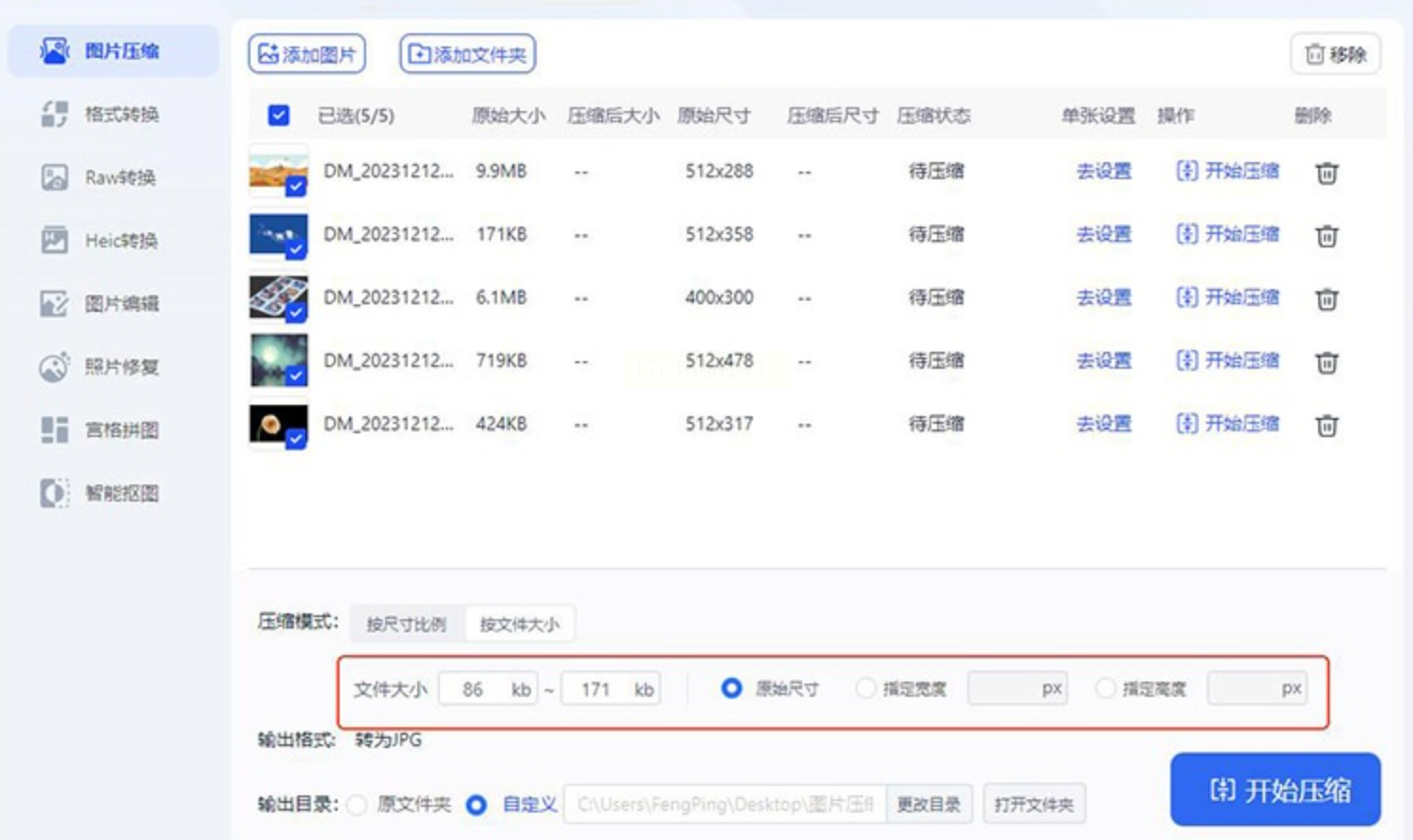Open the 宫格拼图 grid collage tool

point(99,430)
